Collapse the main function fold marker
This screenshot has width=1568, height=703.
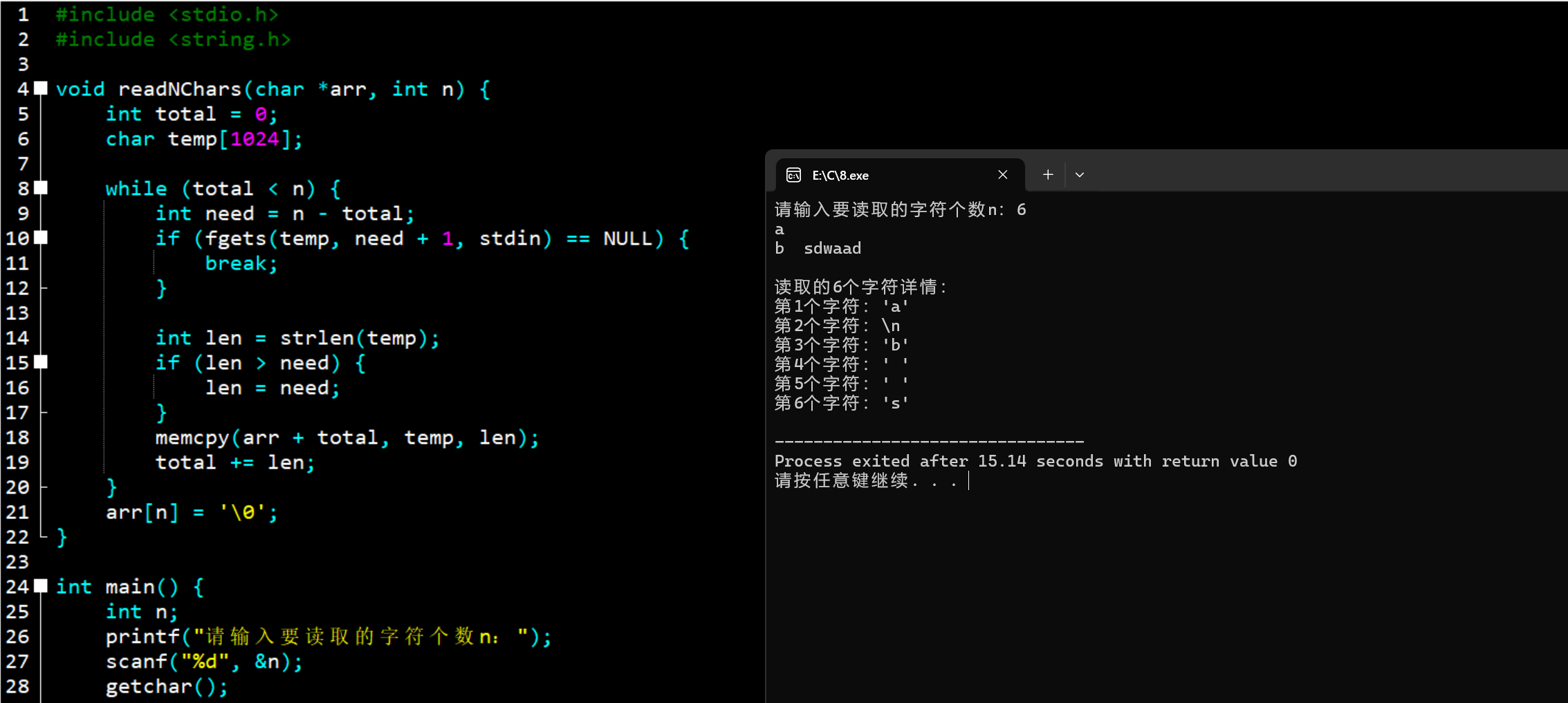41,586
